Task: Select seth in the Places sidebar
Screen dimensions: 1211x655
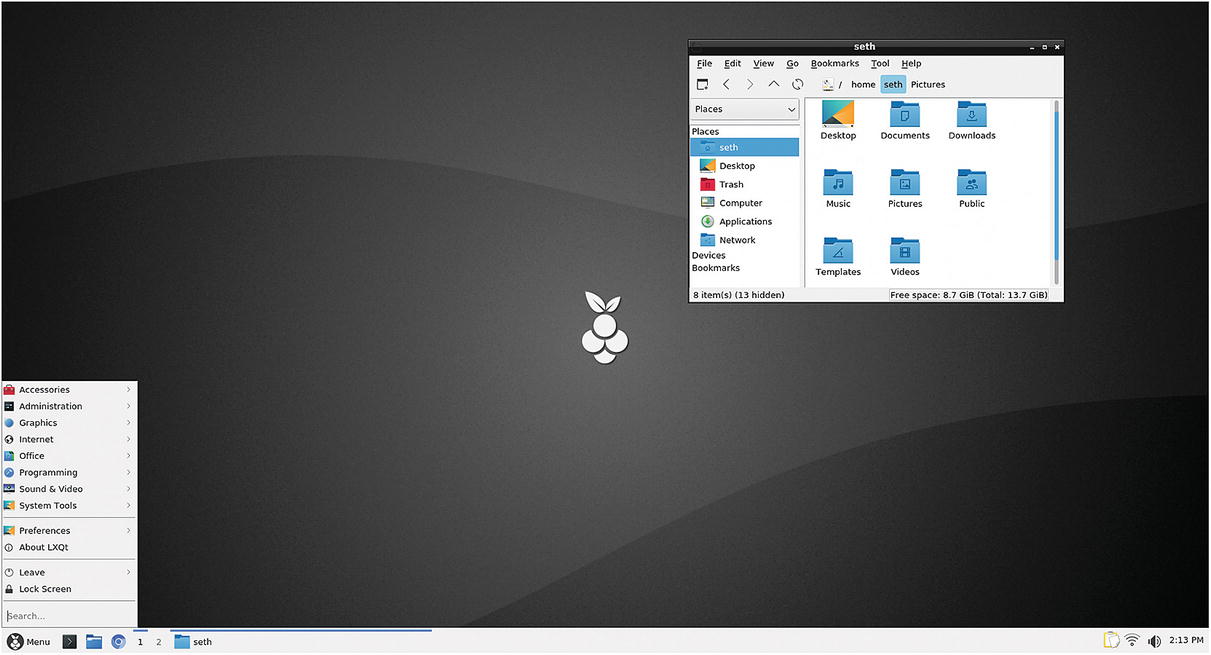Action: point(745,147)
